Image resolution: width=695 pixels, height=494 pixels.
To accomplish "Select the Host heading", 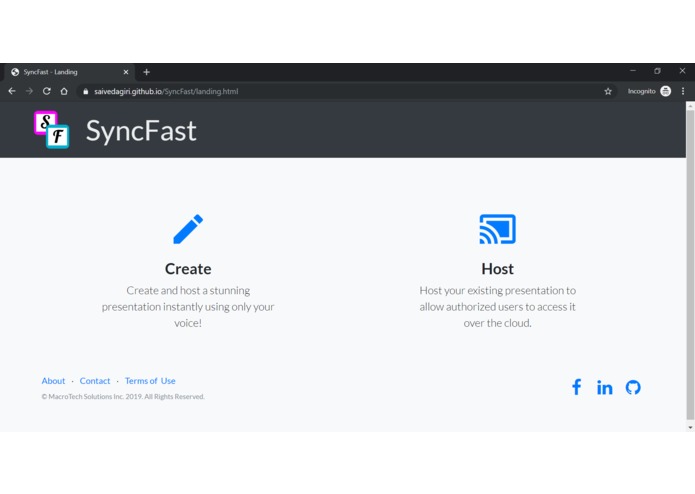I will [497, 268].
